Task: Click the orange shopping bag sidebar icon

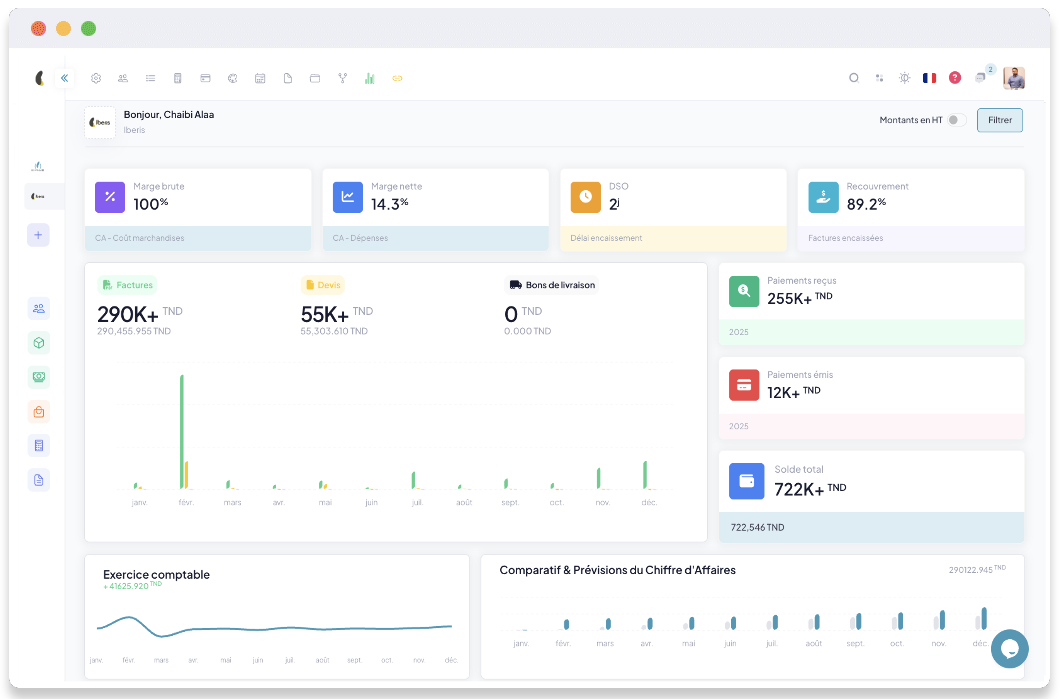Action: click(39, 411)
